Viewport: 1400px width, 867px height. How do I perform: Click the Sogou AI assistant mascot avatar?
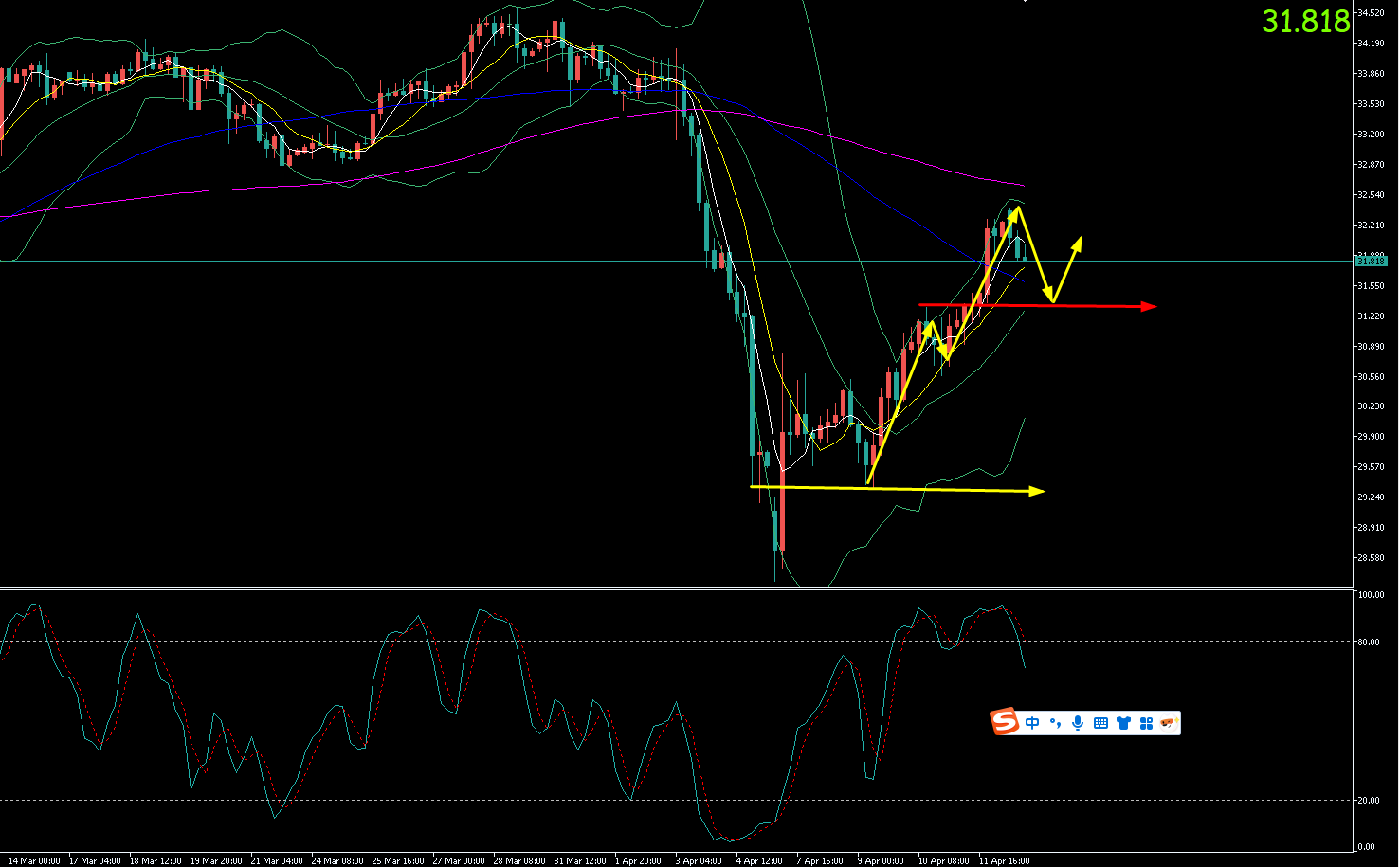(x=1168, y=723)
